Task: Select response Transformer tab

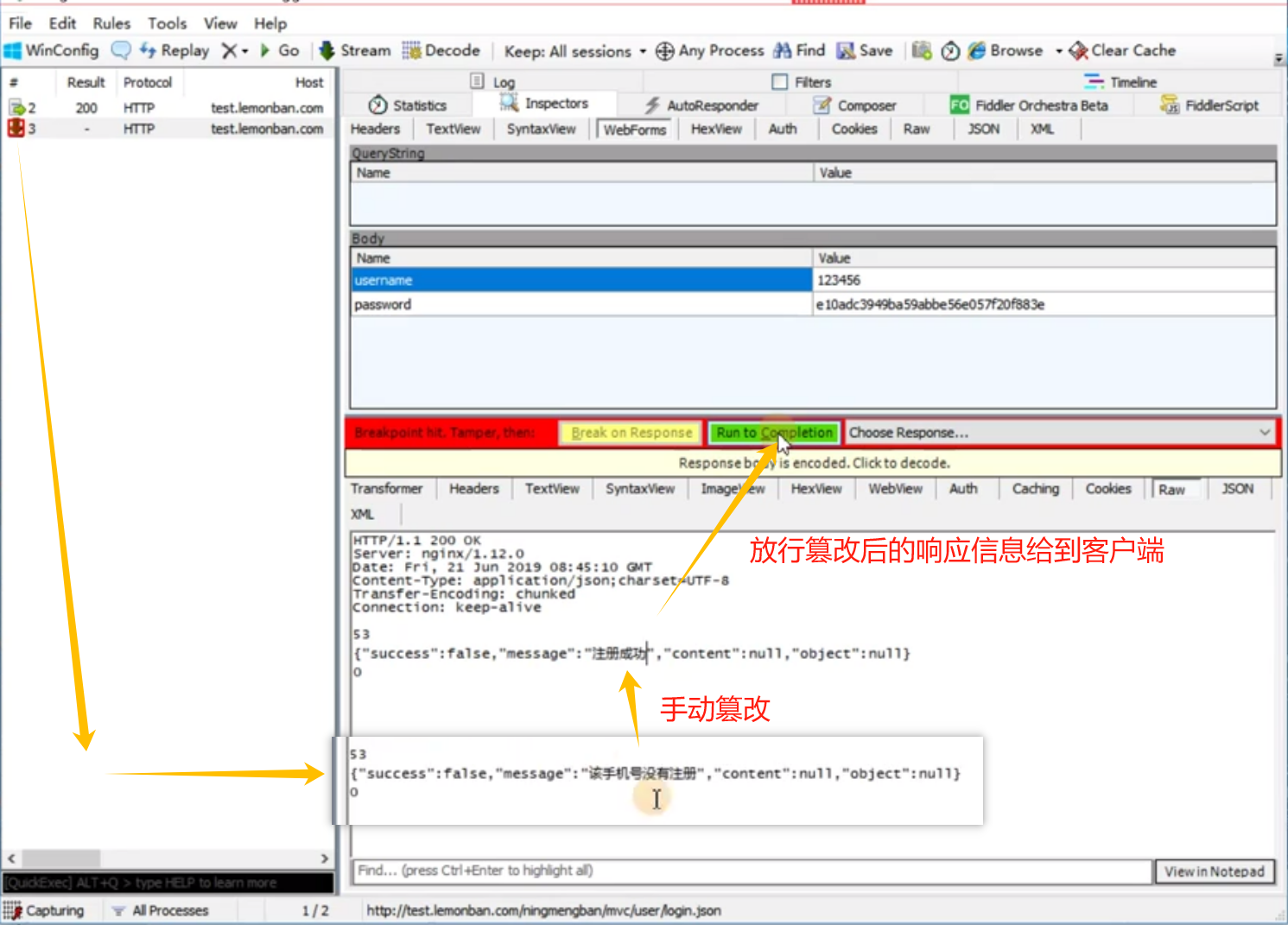Action: 386,489
